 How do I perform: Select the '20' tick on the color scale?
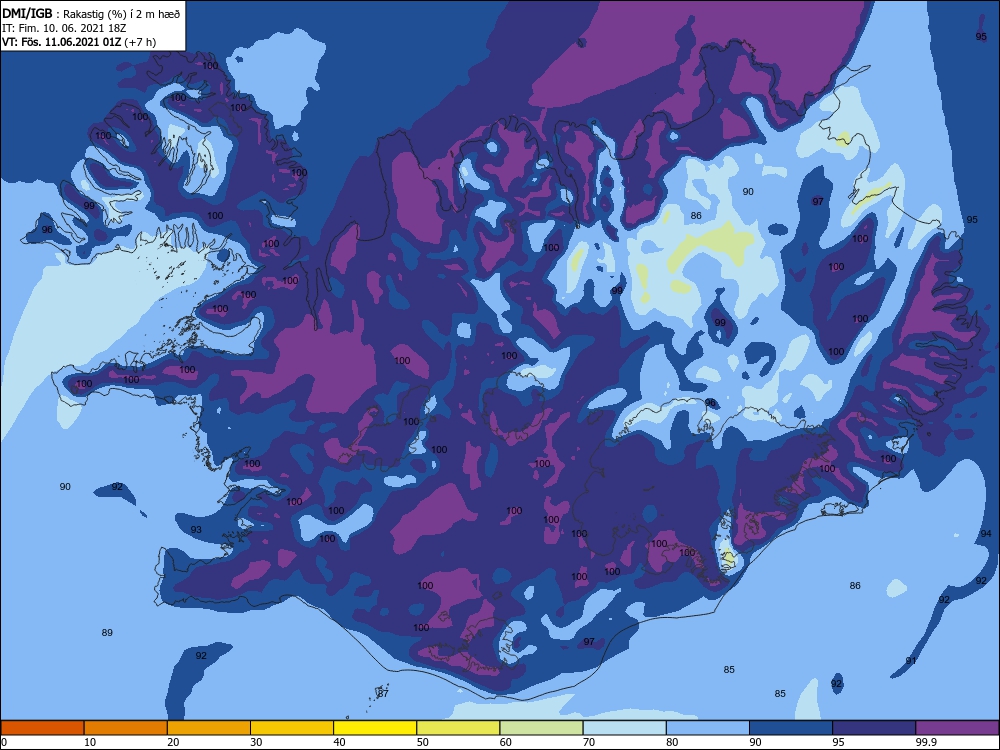[173, 742]
